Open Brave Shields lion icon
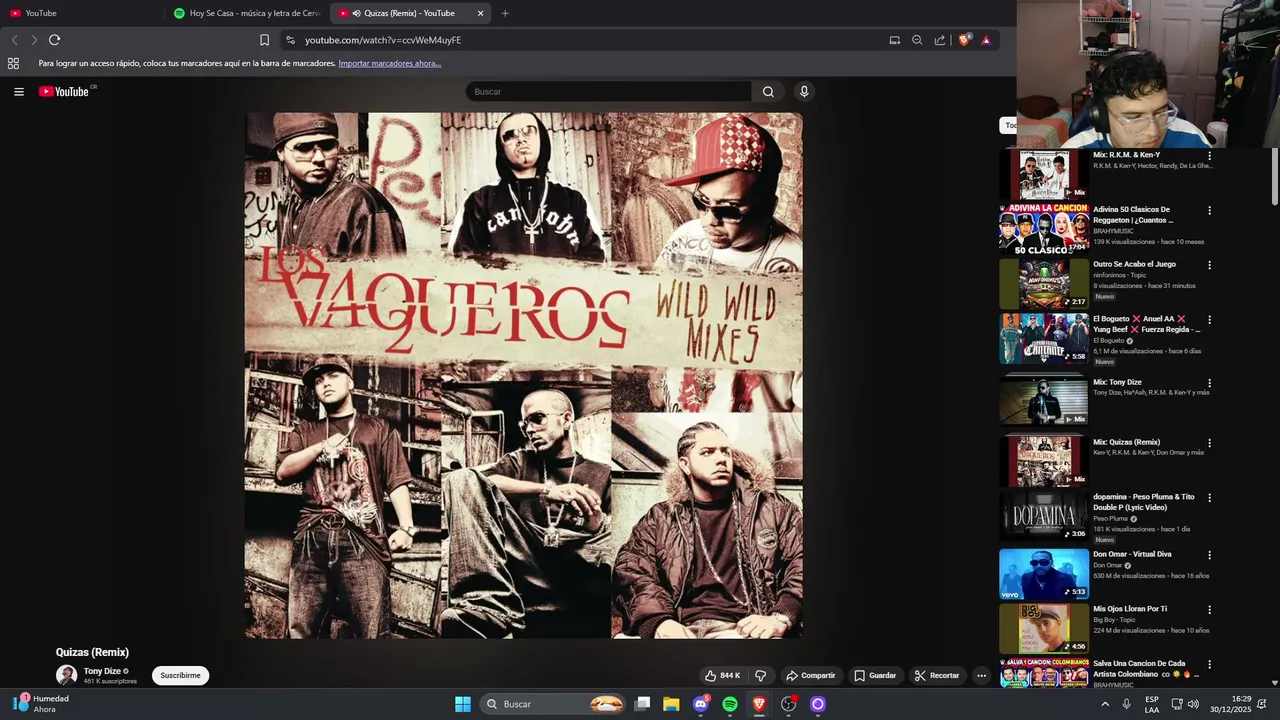1280x720 pixels. [964, 40]
